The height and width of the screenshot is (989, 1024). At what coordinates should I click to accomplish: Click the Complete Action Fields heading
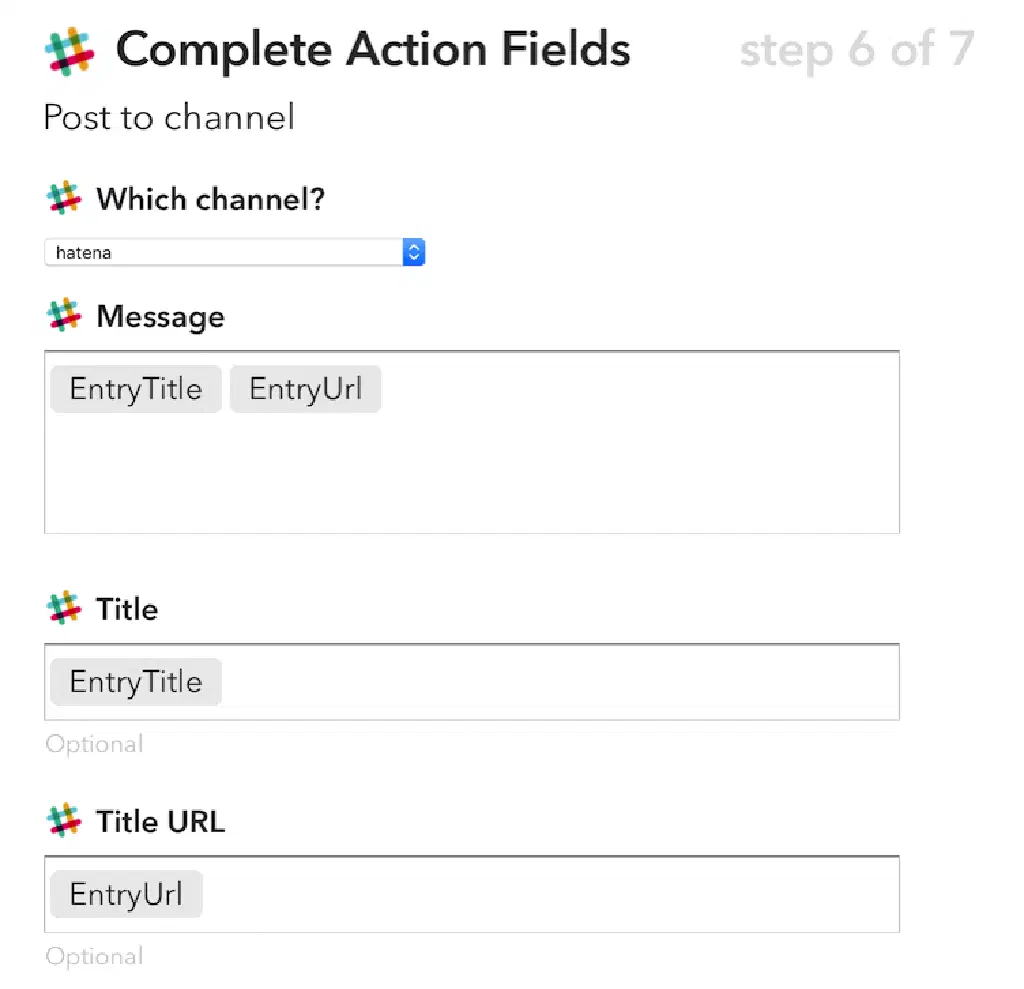373,50
